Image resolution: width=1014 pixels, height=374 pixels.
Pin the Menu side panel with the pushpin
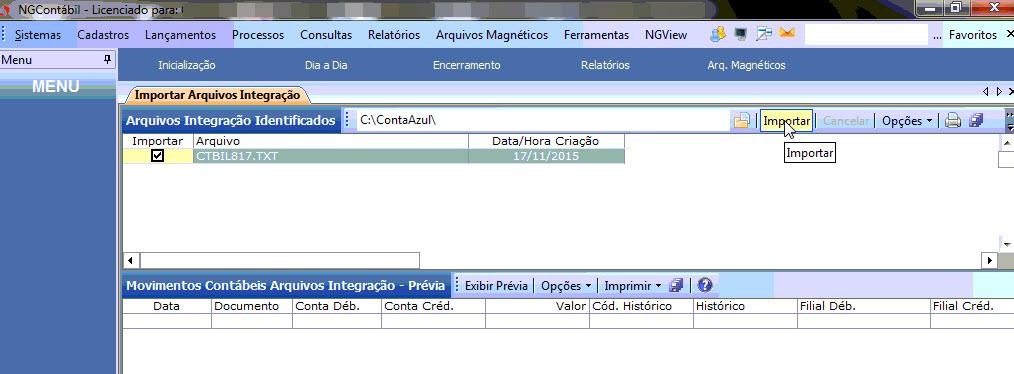[107, 60]
